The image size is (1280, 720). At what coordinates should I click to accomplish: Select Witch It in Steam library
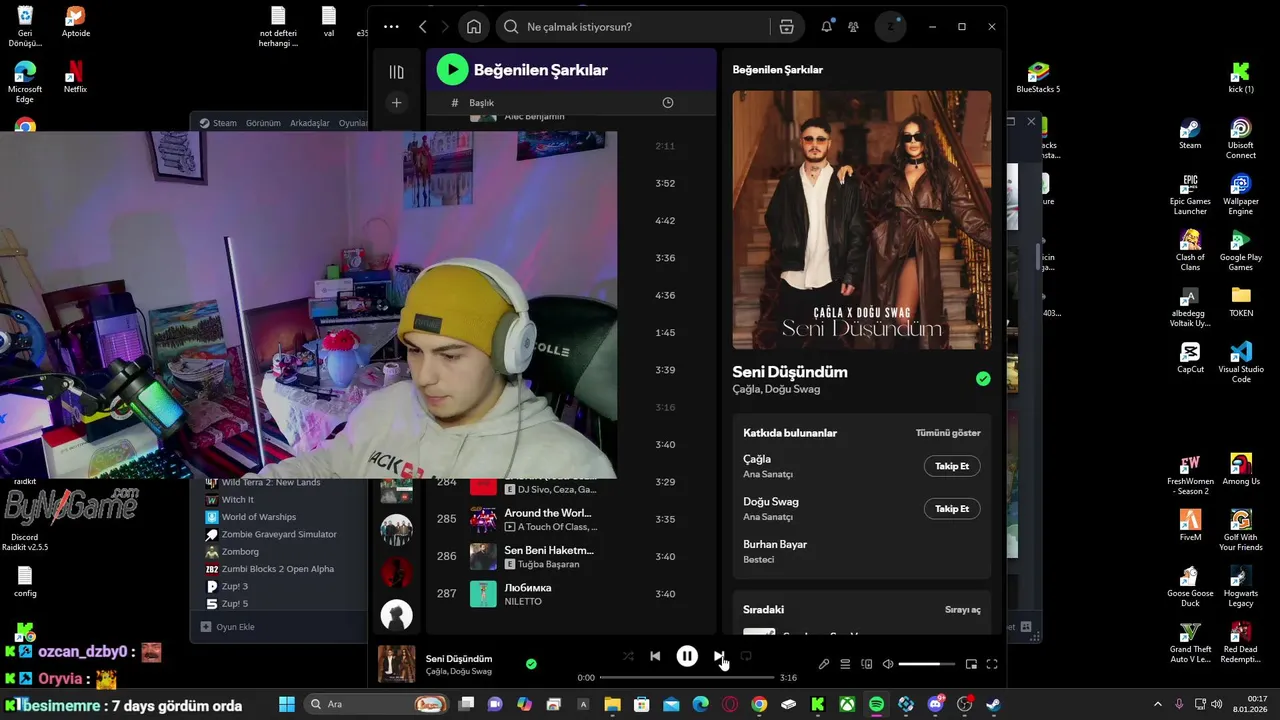pos(238,500)
